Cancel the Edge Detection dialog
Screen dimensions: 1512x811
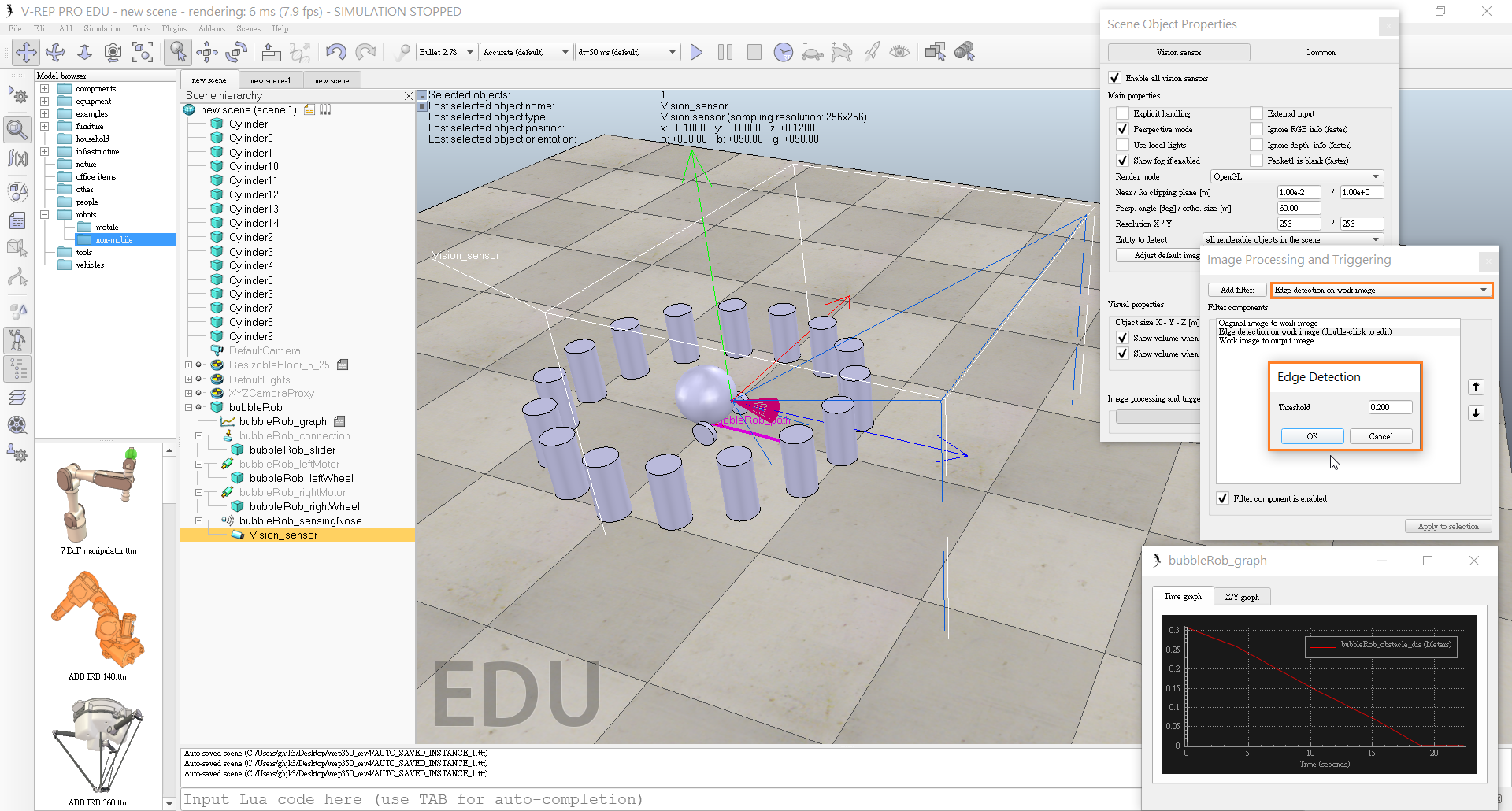tap(1380, 436)
